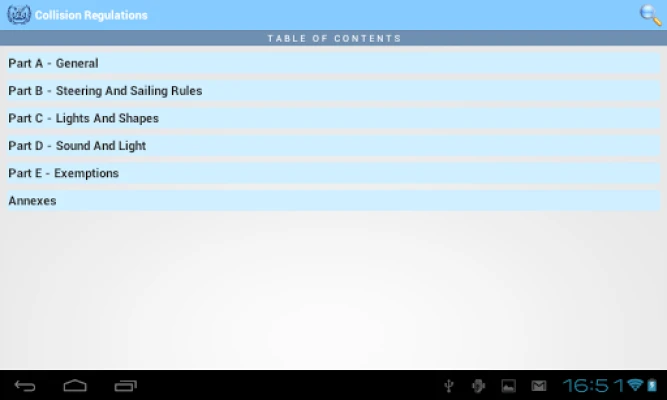The image size is (667, 400).
Task: Tap the Collision Regulations title text
Action: click(x=91, y=15)
